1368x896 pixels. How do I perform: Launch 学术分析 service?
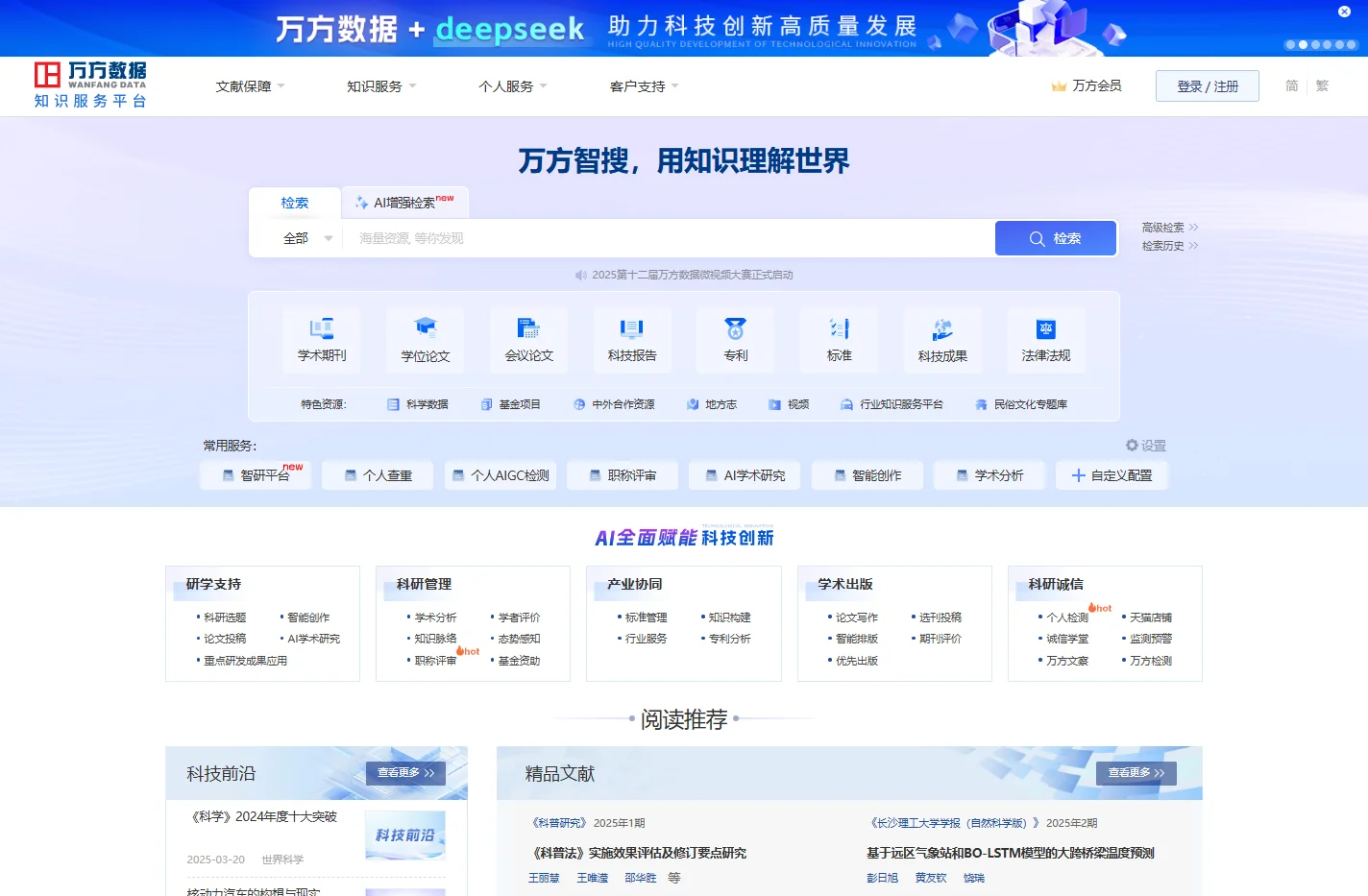(989, 475)
